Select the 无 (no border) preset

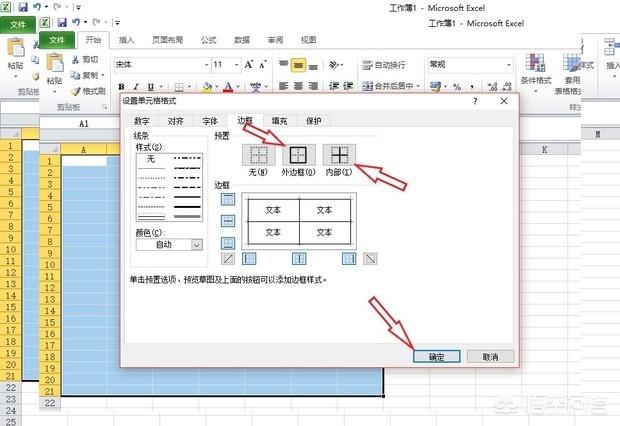pos(254,155)
